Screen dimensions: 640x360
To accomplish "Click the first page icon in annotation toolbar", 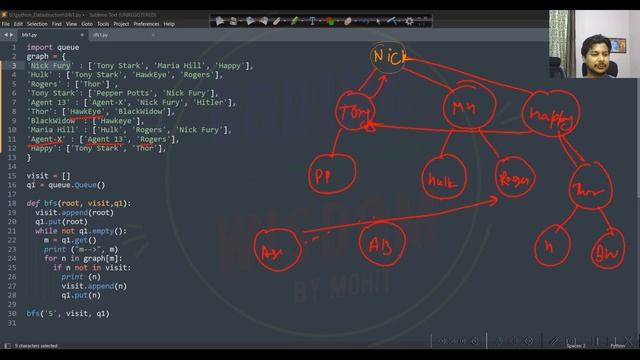I will (220, 21).
